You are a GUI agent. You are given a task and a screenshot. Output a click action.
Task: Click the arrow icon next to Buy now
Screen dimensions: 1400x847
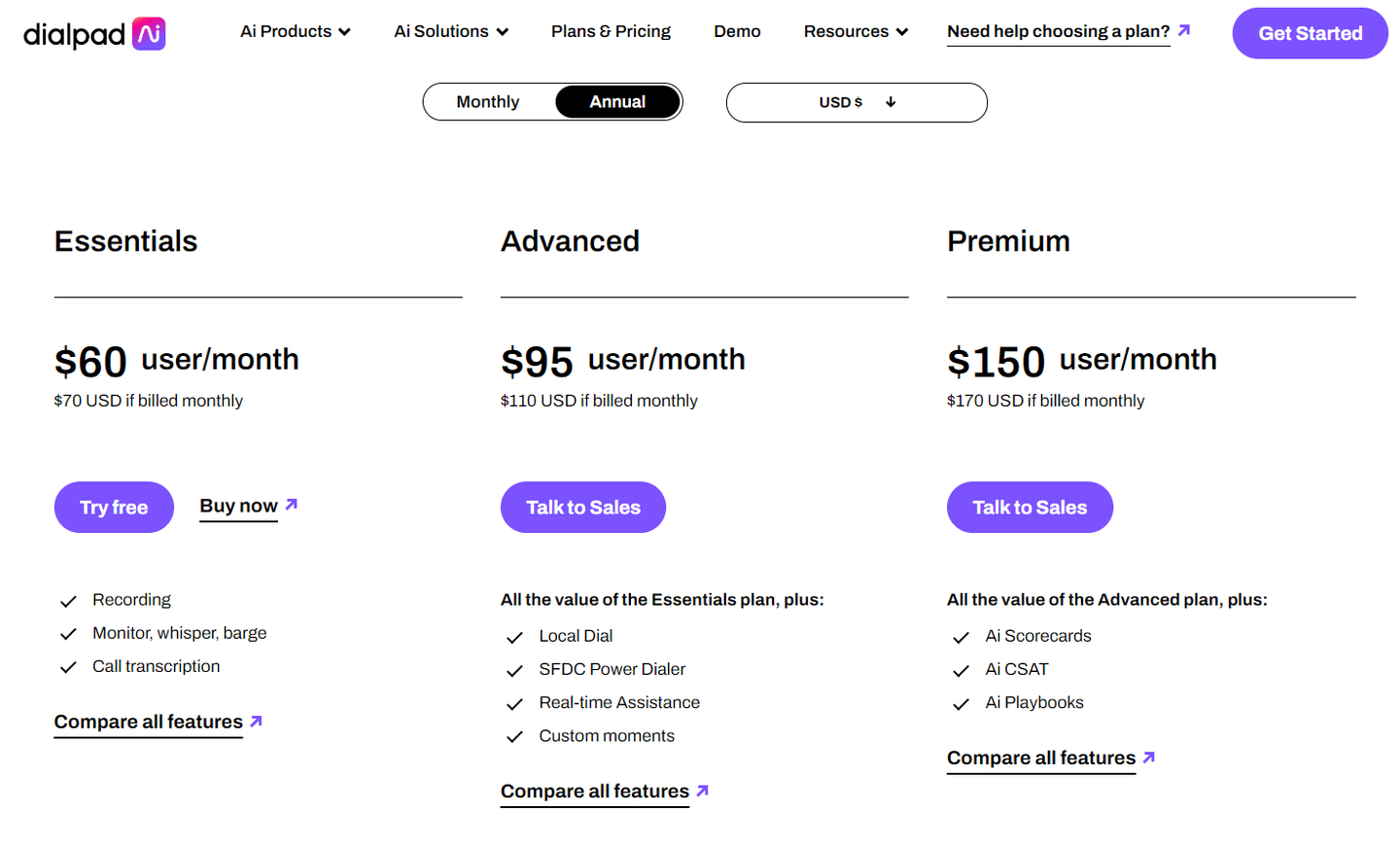click(292, 504)
